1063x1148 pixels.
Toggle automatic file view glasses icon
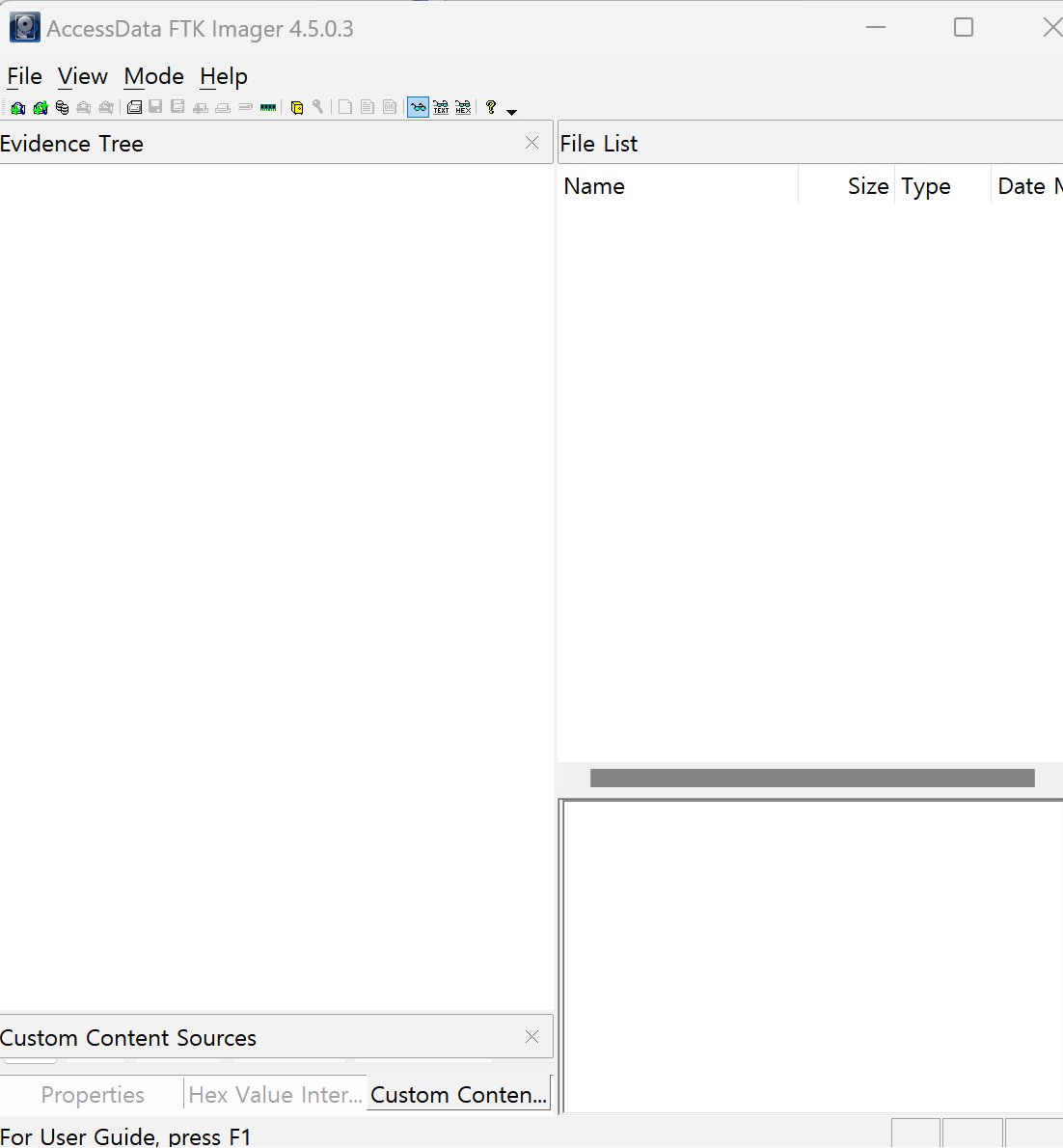[418, 108]
